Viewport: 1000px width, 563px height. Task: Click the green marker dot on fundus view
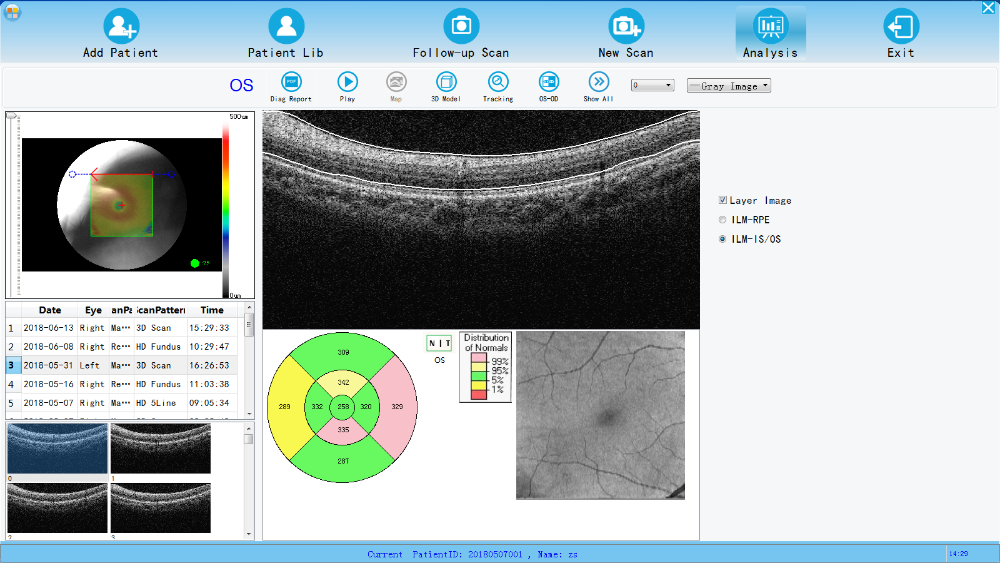[195, 263]
